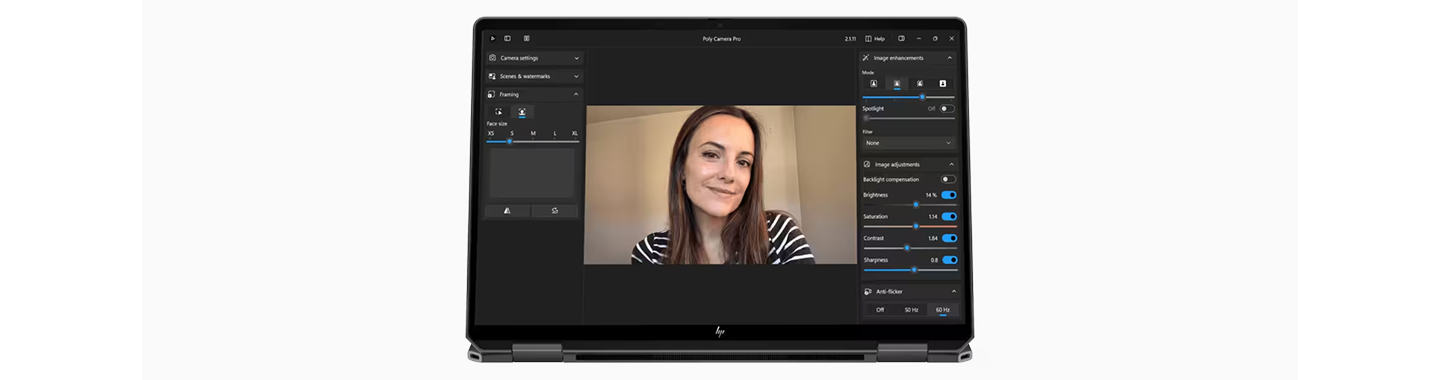Image resolution: width=1440 pixels, height=380 pixels.
Task: Toggle the right panel icon near Help
Action: 901,38
